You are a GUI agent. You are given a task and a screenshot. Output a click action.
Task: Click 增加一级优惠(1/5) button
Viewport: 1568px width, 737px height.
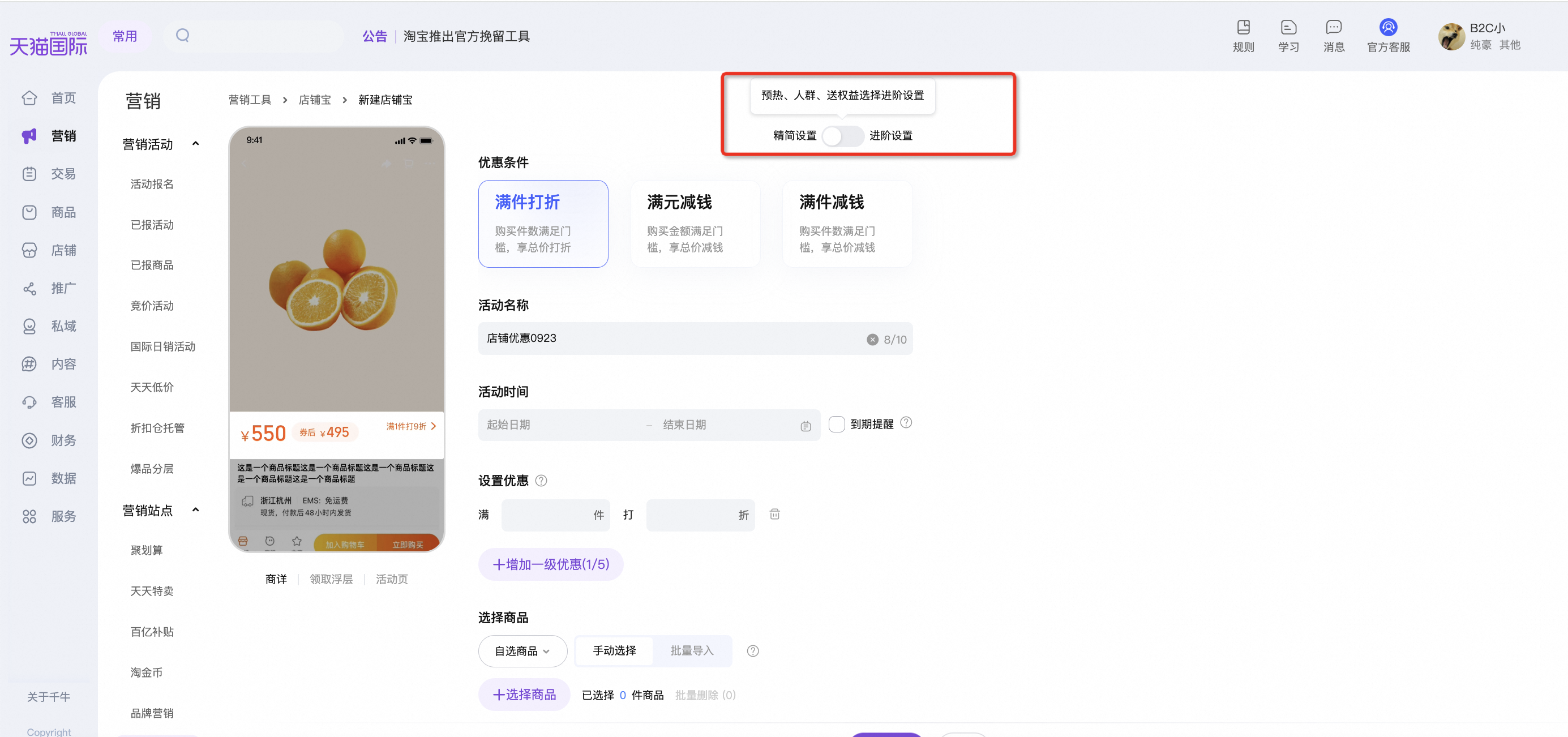tap(550, 565)
